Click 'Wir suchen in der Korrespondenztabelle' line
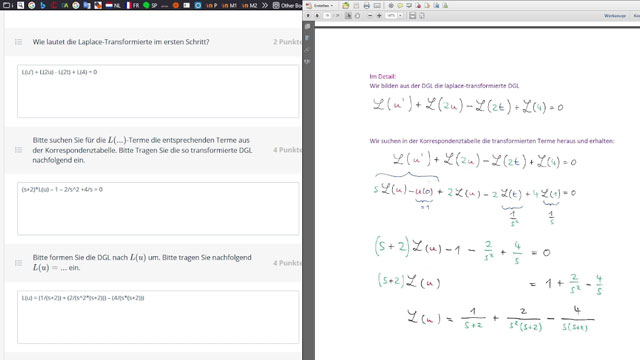 click(492, 141)
